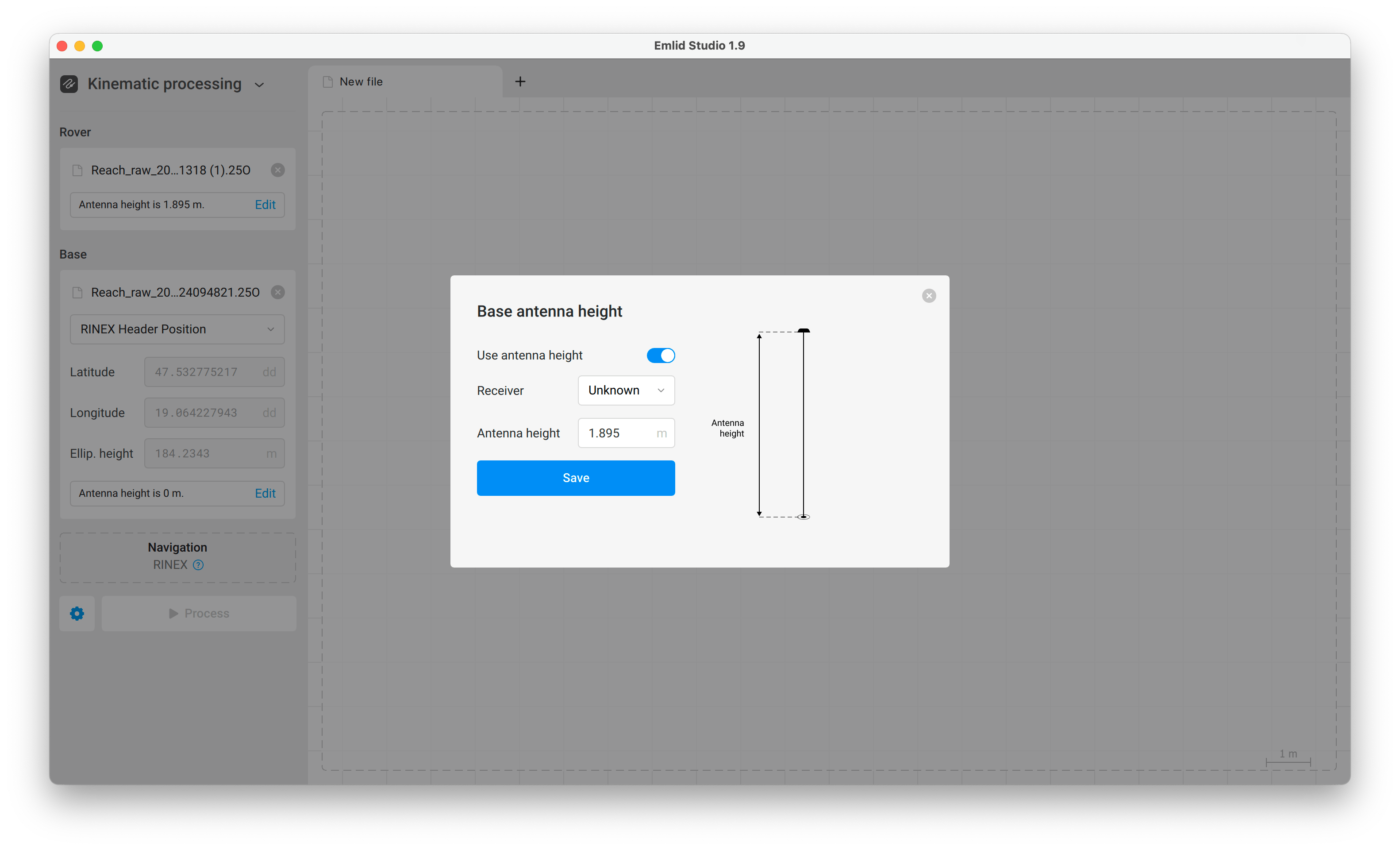The image size is (1400, 850).
Task: Toggle the Use antenna height switch
Action: click(660, 355)
